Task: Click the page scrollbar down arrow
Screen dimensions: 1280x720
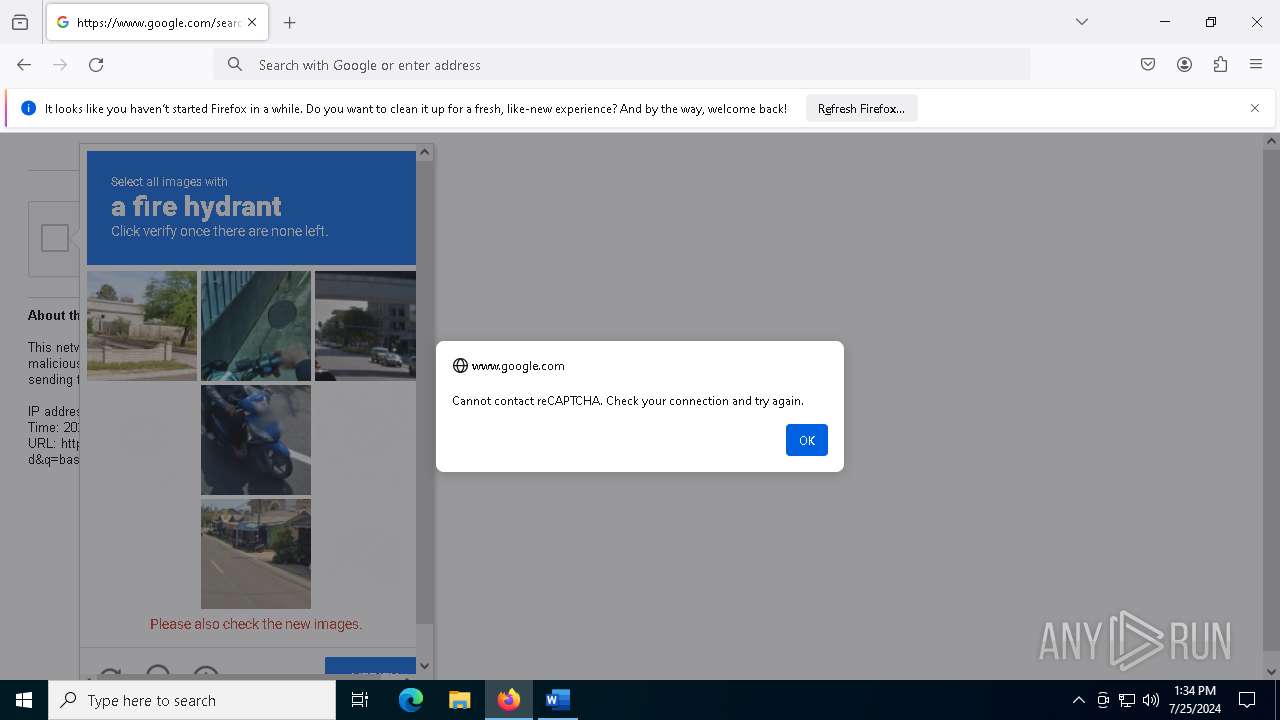Action: [x=1272, y=672]
